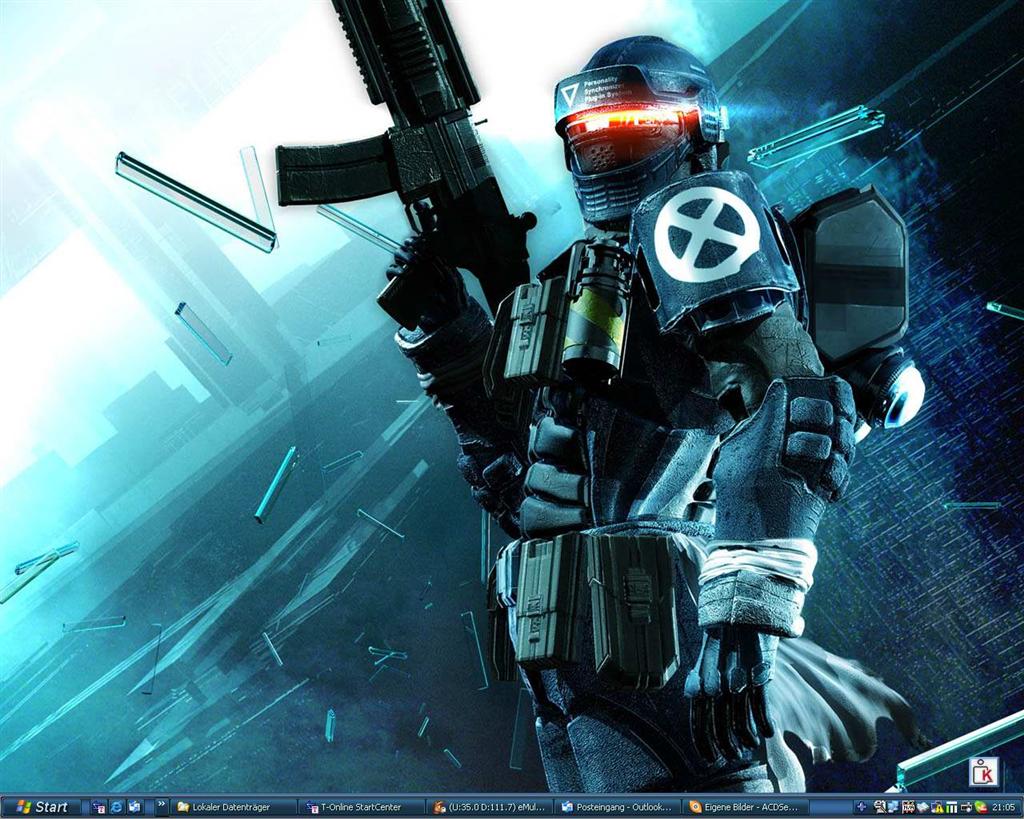
Task: Open the grey stacked-sheets tray icon
Action: coord(923,807)
